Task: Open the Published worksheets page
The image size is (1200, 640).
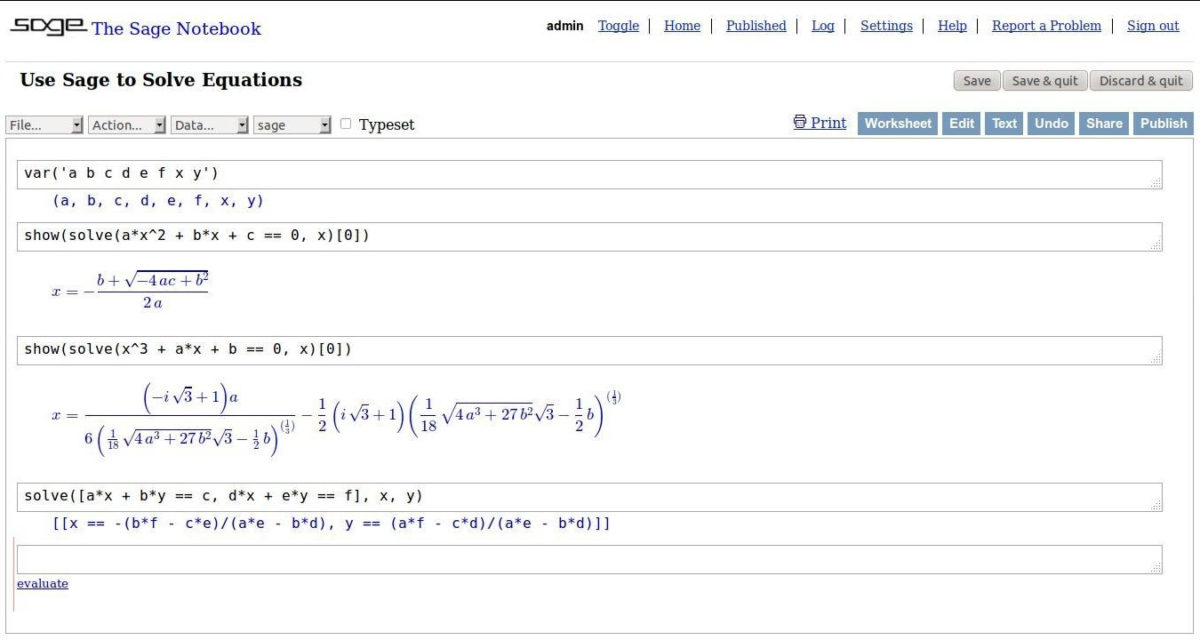Action: pos(755,25)
